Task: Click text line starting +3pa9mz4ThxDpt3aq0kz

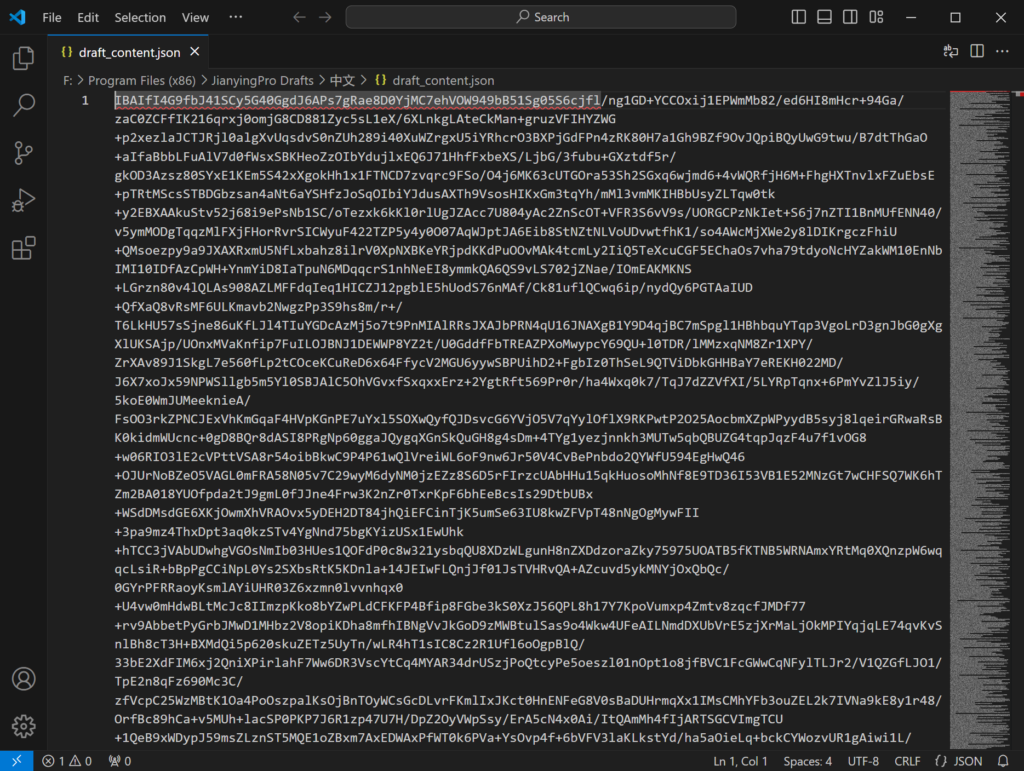Action: coord(289,531)
